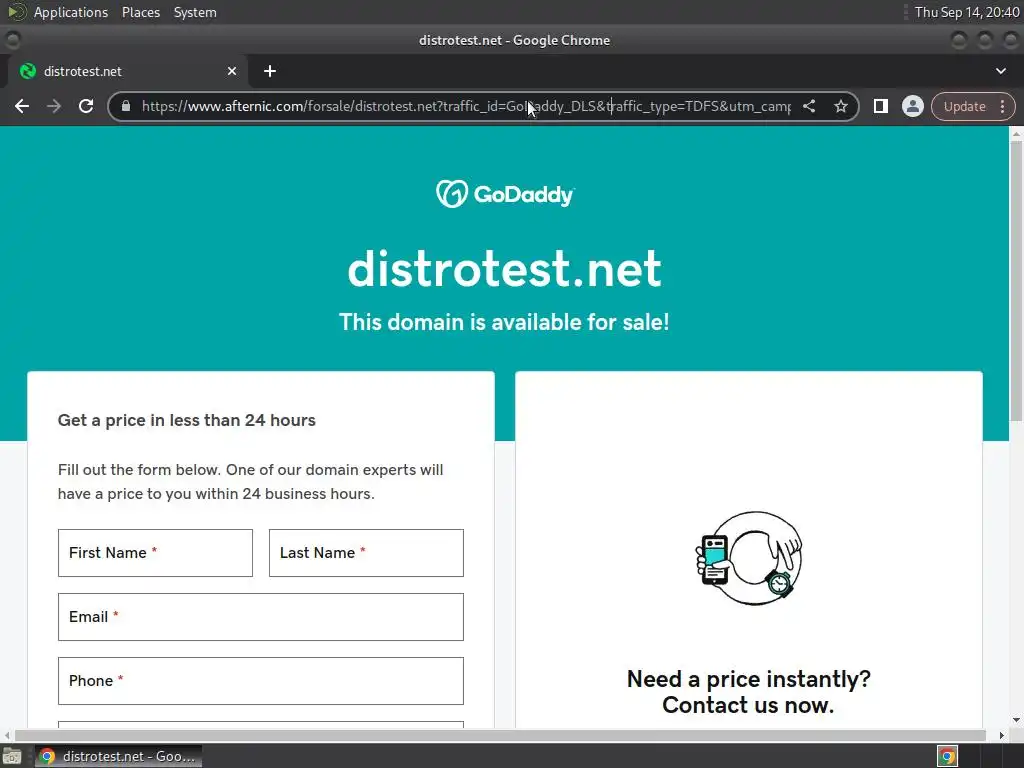Open the Chrome profile avatar menu
Screen dimensions: 1024x768
pyautogui.click(x=912, y=106)
